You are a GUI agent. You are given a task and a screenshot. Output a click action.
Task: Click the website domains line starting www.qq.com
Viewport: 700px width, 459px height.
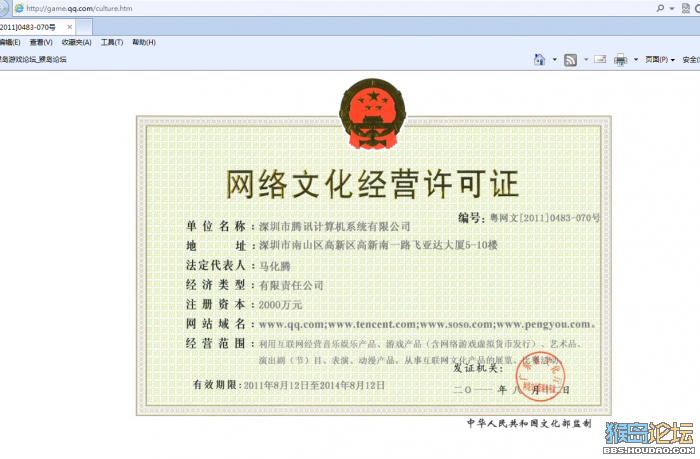click(427, 325)
